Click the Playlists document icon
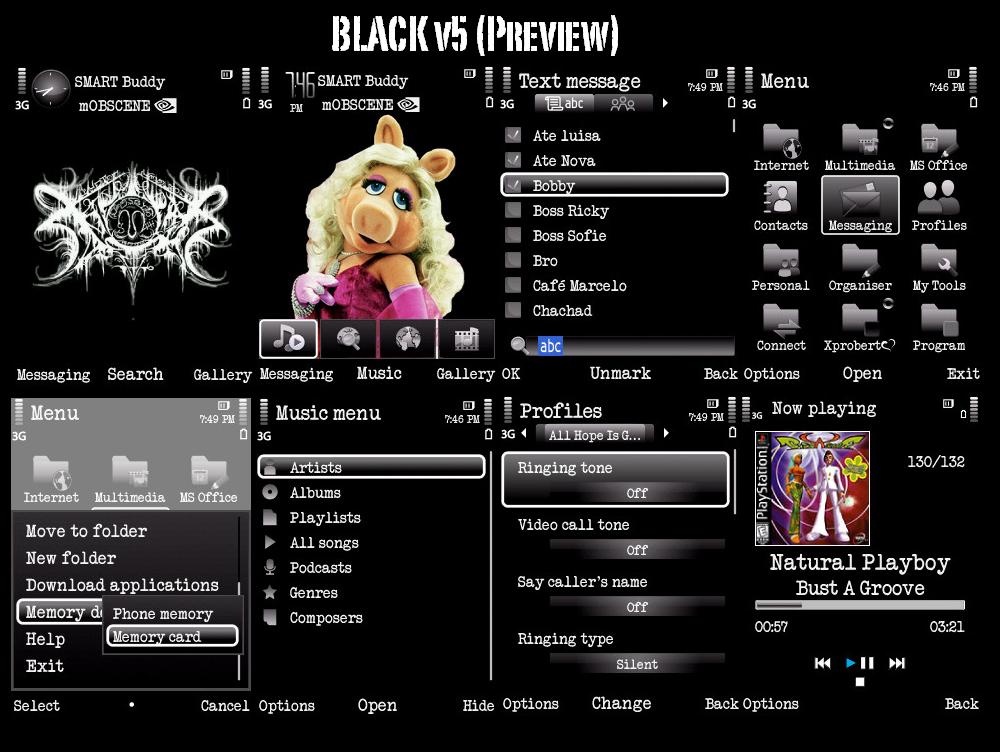 click(270, 517)
